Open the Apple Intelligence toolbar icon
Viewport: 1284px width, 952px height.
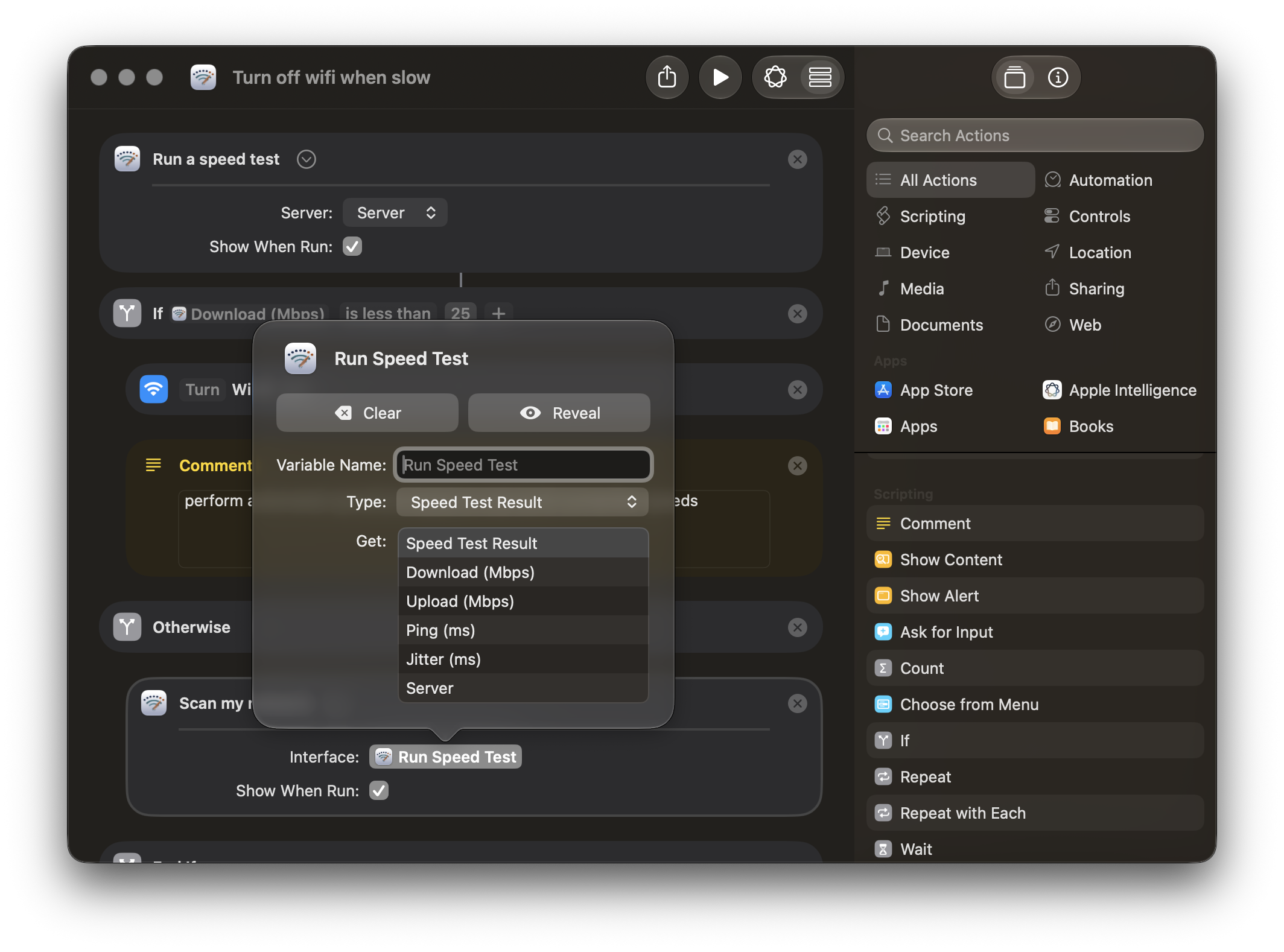[775, 77]
